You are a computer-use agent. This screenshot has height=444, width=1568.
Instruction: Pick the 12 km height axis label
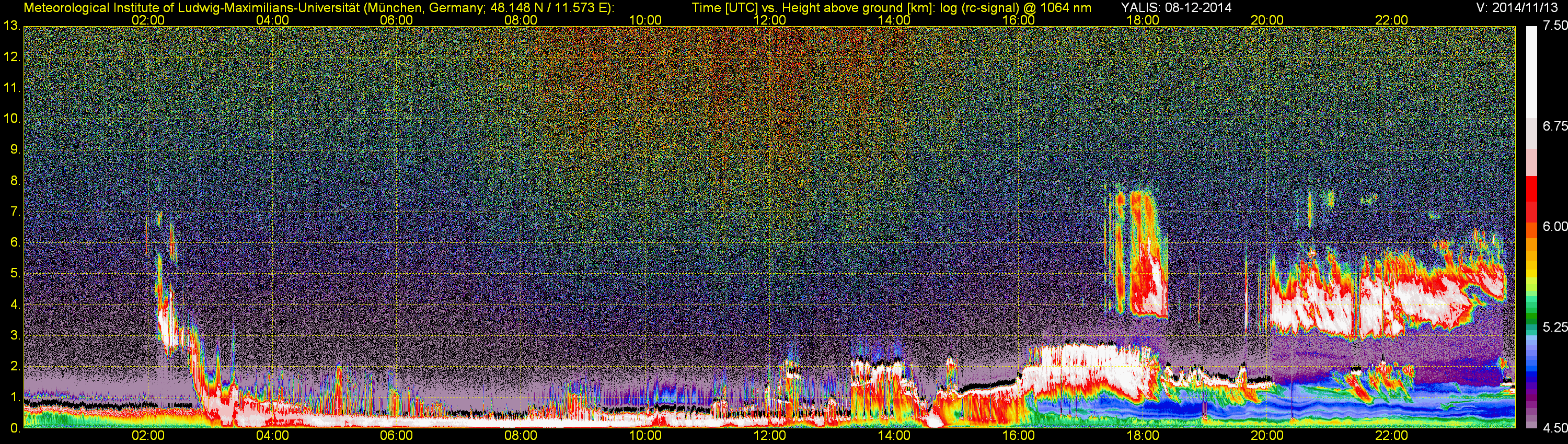coord(11,57)
